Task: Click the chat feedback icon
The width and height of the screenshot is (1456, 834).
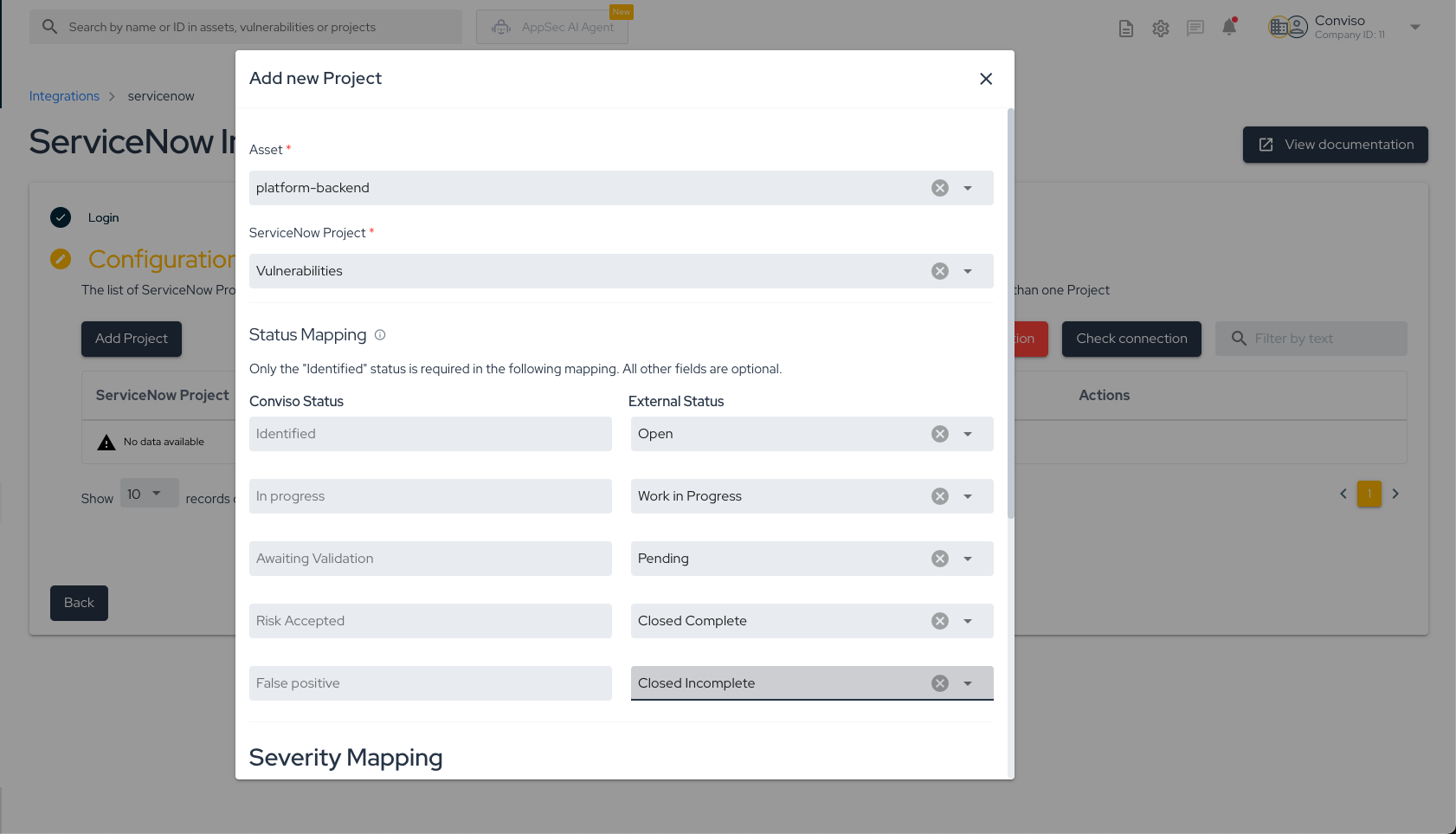Action: [1195, 27]
